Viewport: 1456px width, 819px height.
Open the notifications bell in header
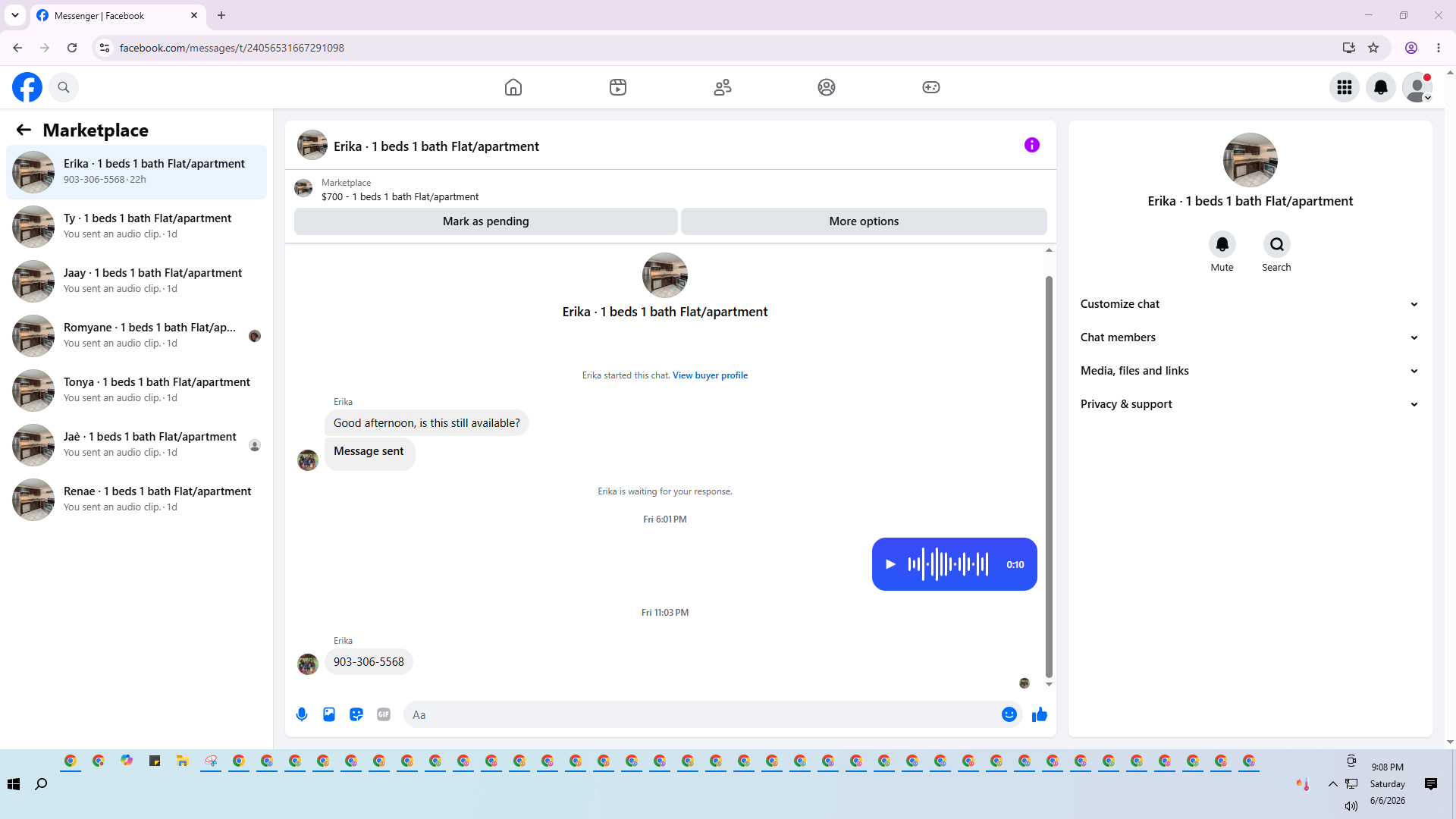[1381, 87]
